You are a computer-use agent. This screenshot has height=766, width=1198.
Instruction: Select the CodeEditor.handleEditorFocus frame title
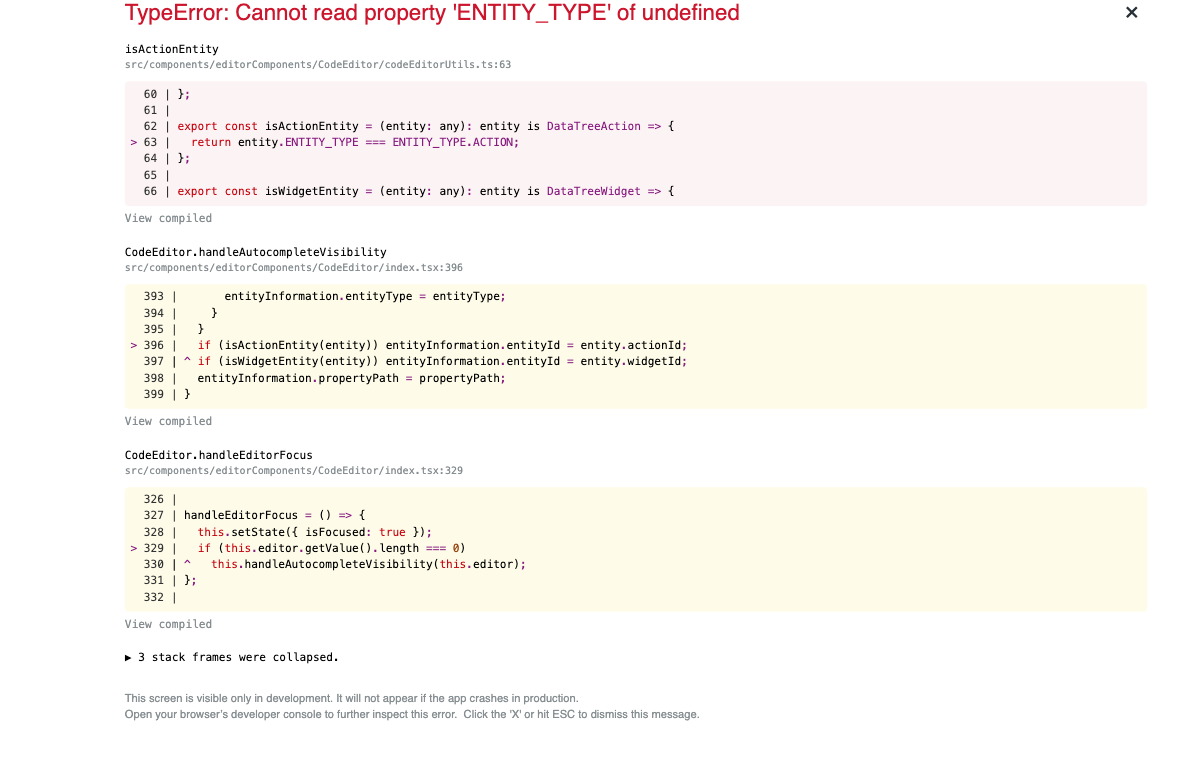tap(219, 455)
